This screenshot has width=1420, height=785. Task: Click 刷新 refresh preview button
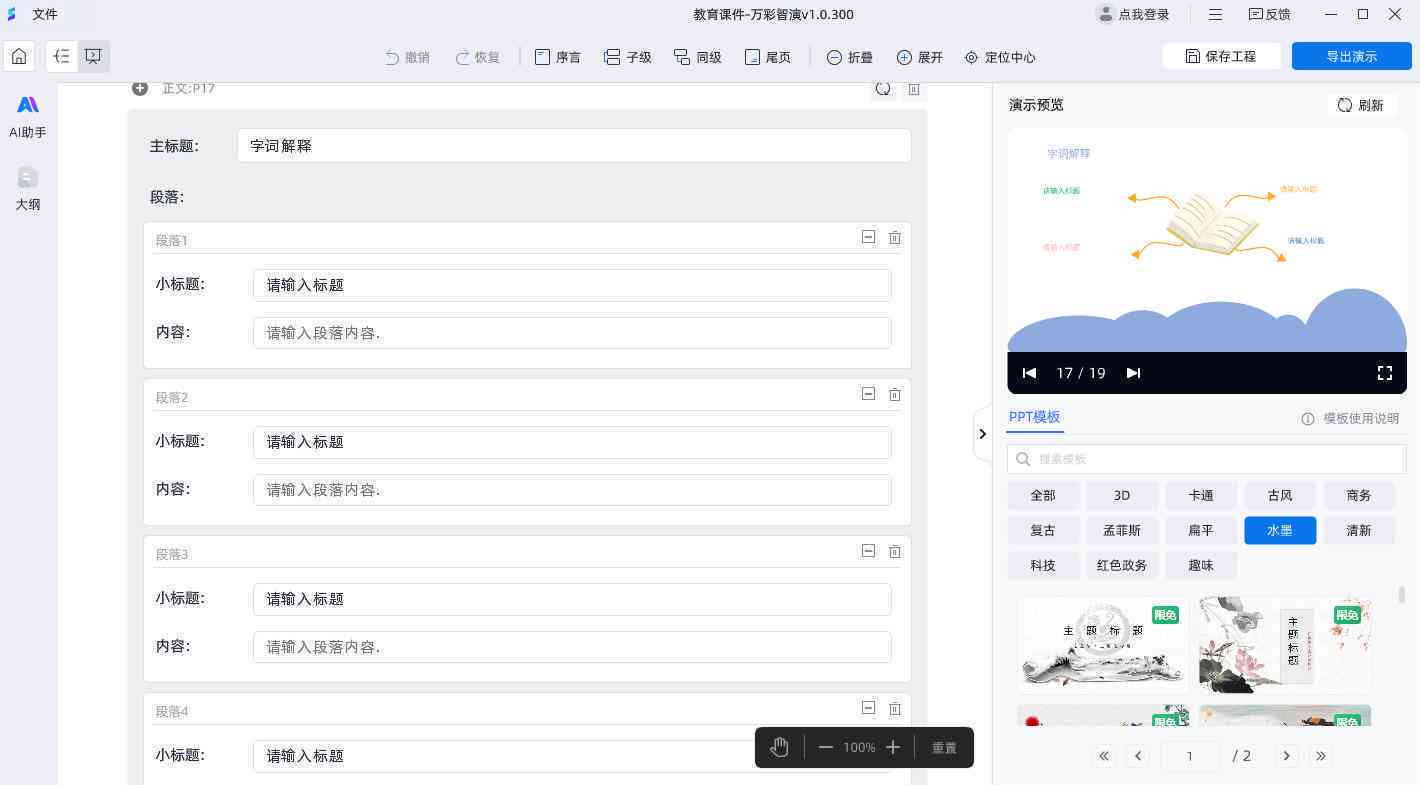1361,105
